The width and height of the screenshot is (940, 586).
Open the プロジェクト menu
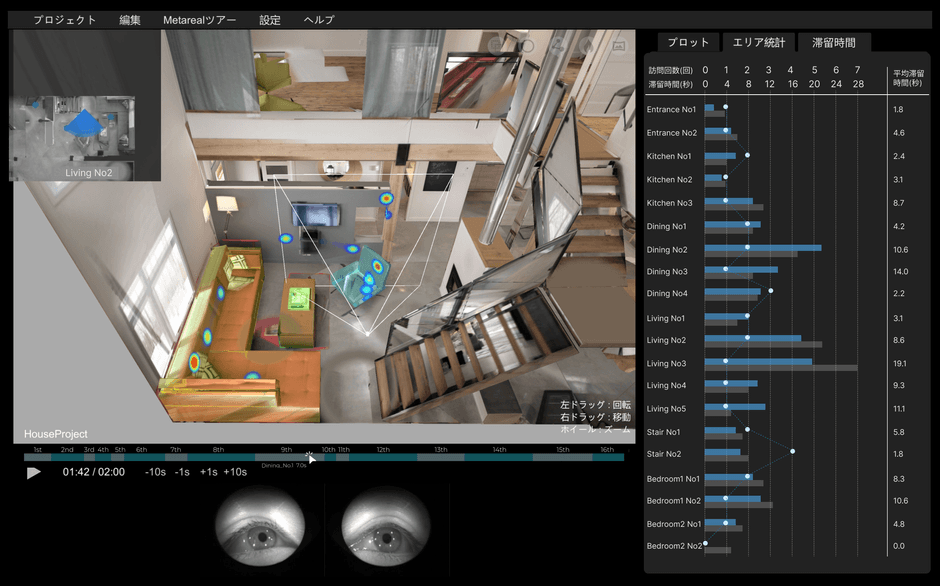click(65, 20)
